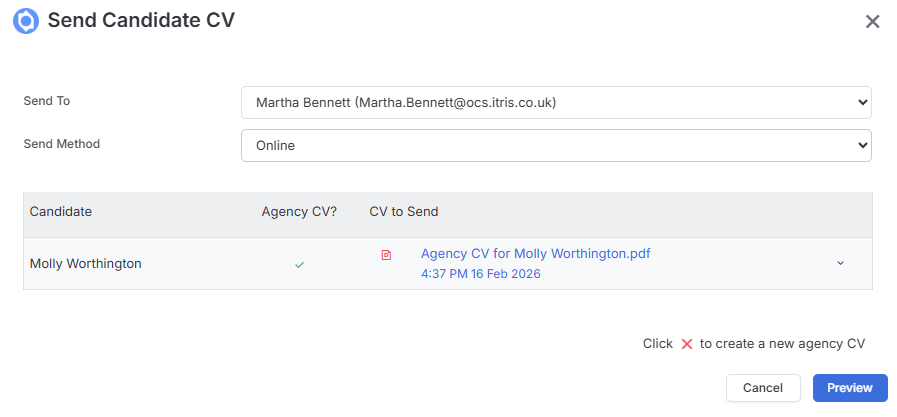Click the red X create-agency-CV icon
Screen dimensions: 897x417
click(x=687, y=344)
